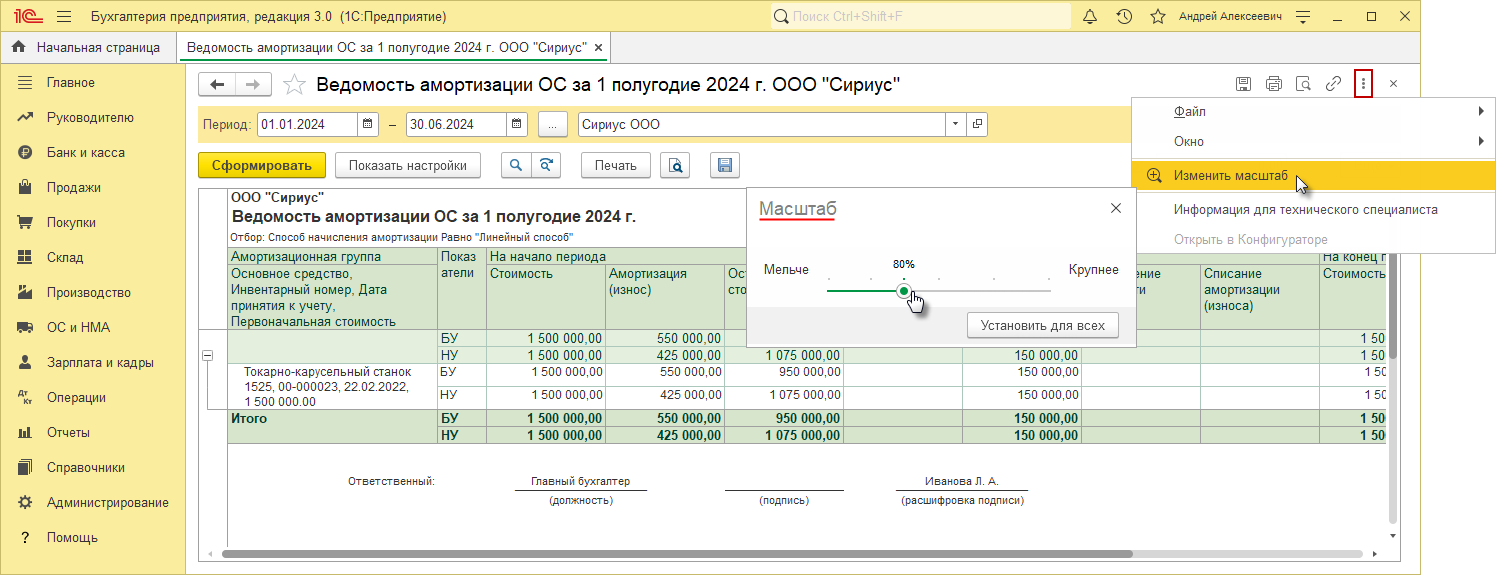
Task: Click the global search field Поиск Ctrl+Shift+F
Action: click(x=920, y=17)
